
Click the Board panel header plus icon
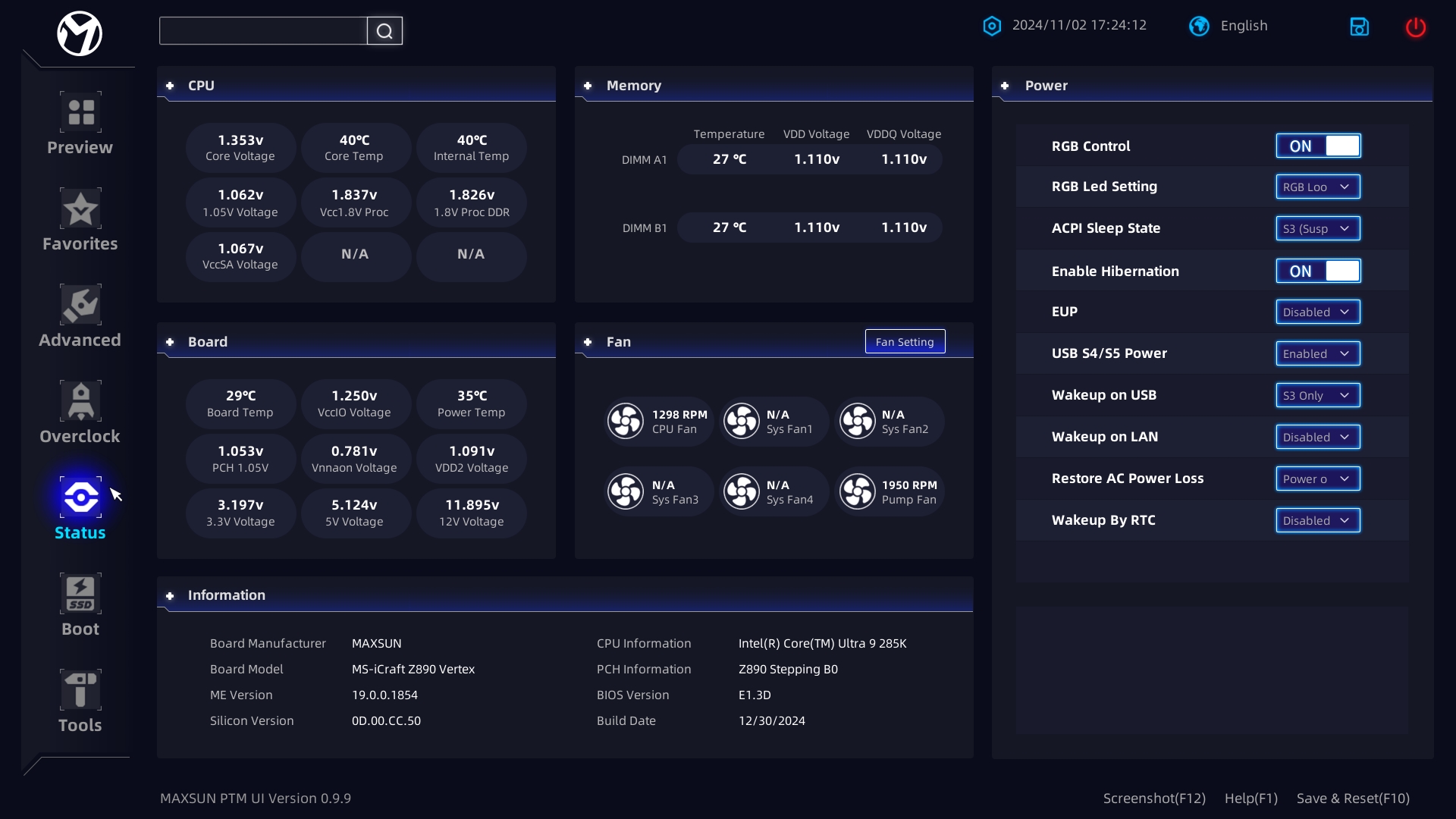coord(170,342)
